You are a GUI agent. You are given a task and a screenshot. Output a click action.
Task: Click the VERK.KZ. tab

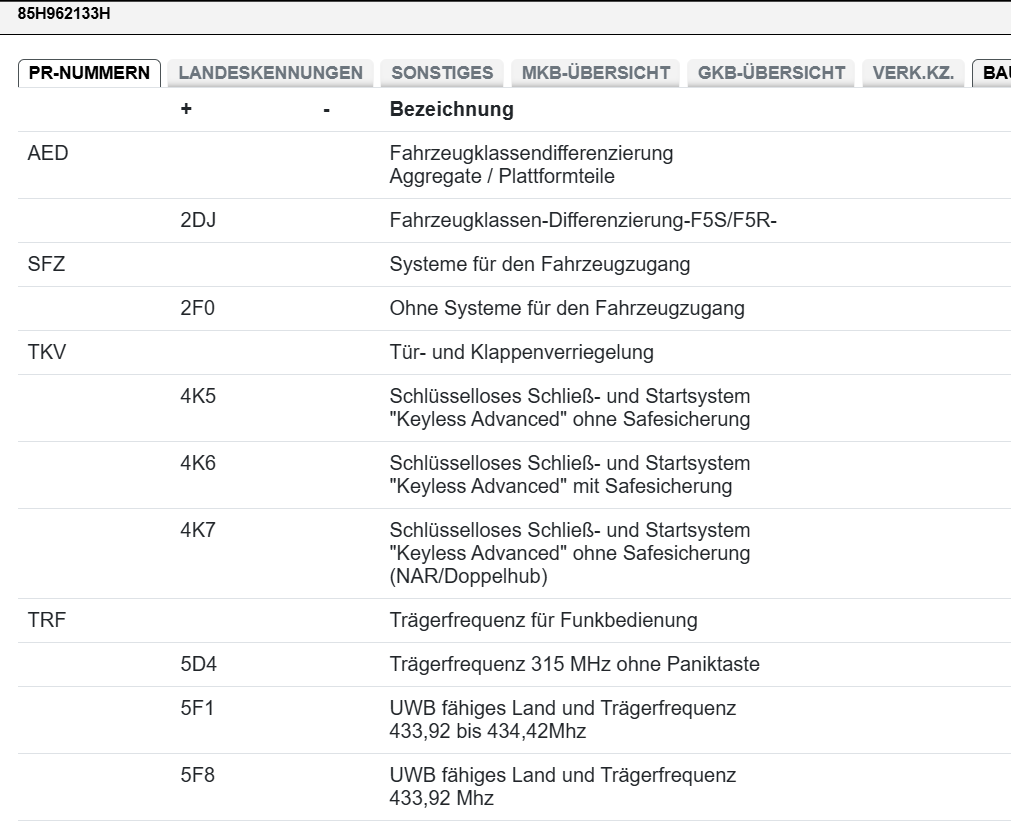913,73
